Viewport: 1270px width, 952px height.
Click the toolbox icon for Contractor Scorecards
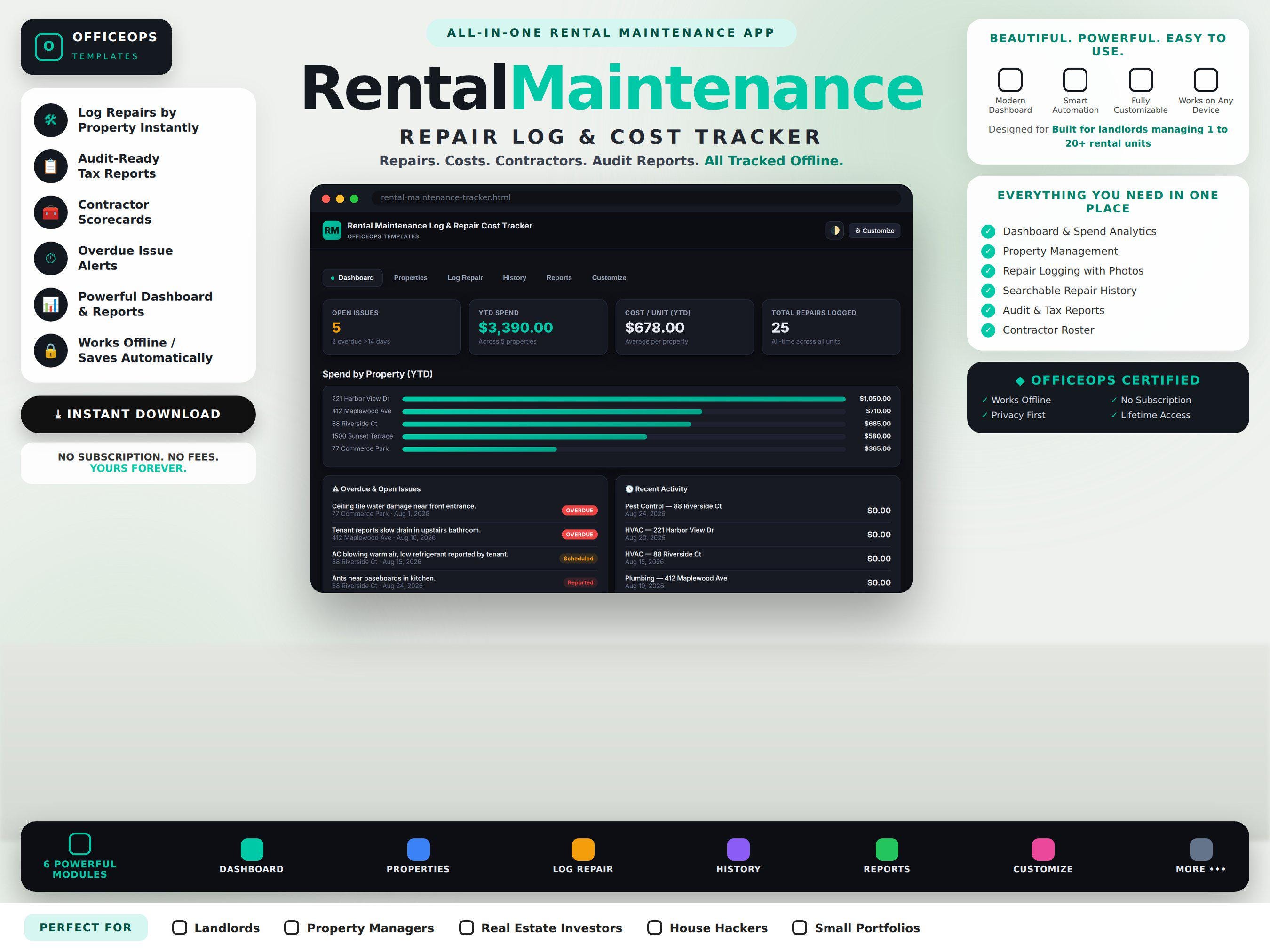point(50,212)
